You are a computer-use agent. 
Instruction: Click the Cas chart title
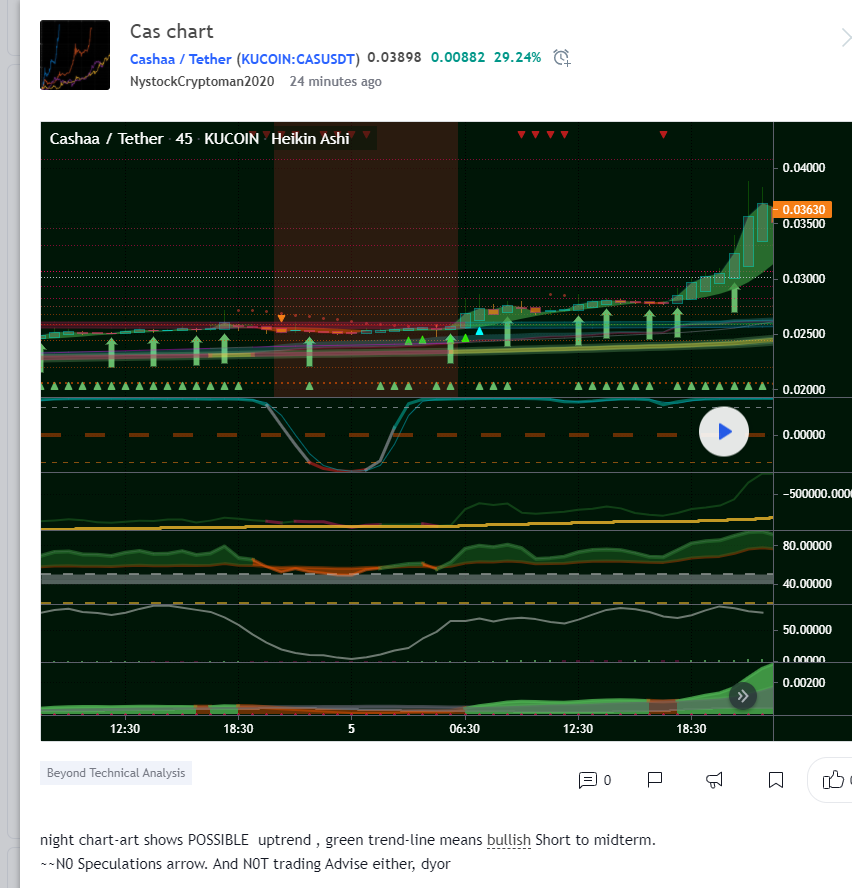171,31
